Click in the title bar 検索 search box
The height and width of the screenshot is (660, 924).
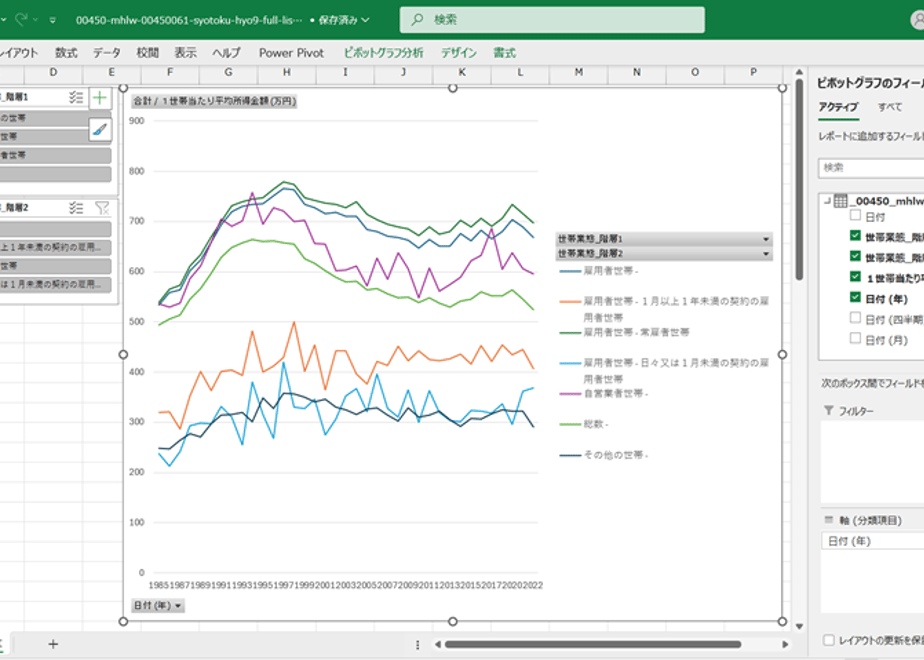(x=552, y=19)
